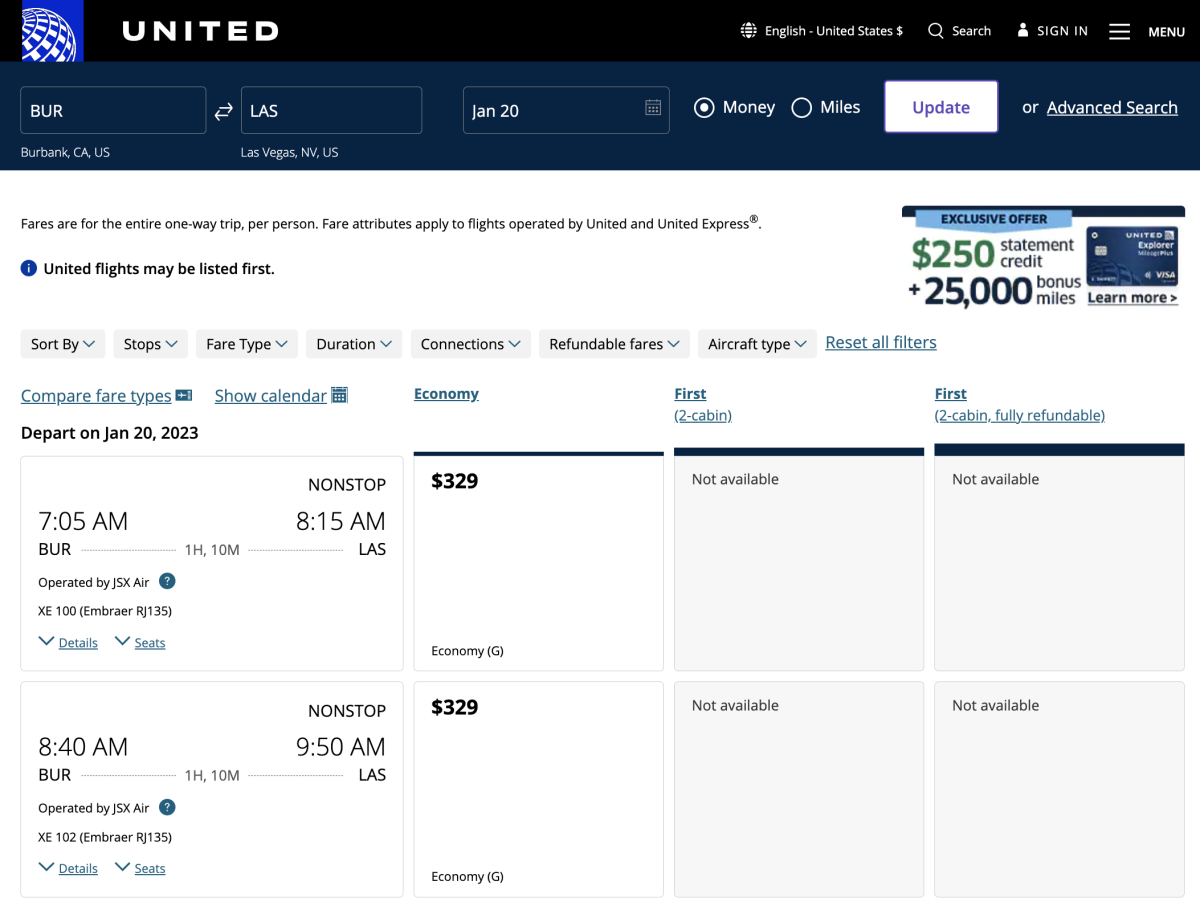Select the Money radio button
The height and width of the screenshot is (898, 1200).
(704, 108)
